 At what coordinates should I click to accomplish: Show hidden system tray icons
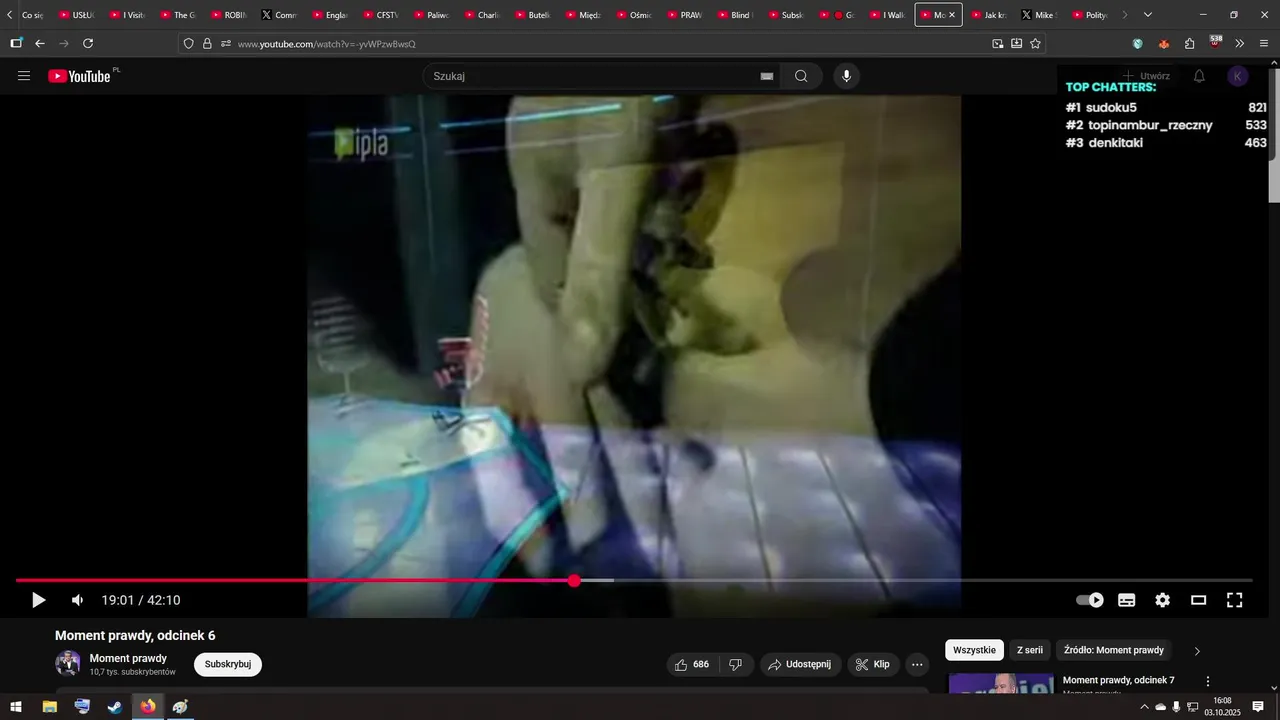1144,707
